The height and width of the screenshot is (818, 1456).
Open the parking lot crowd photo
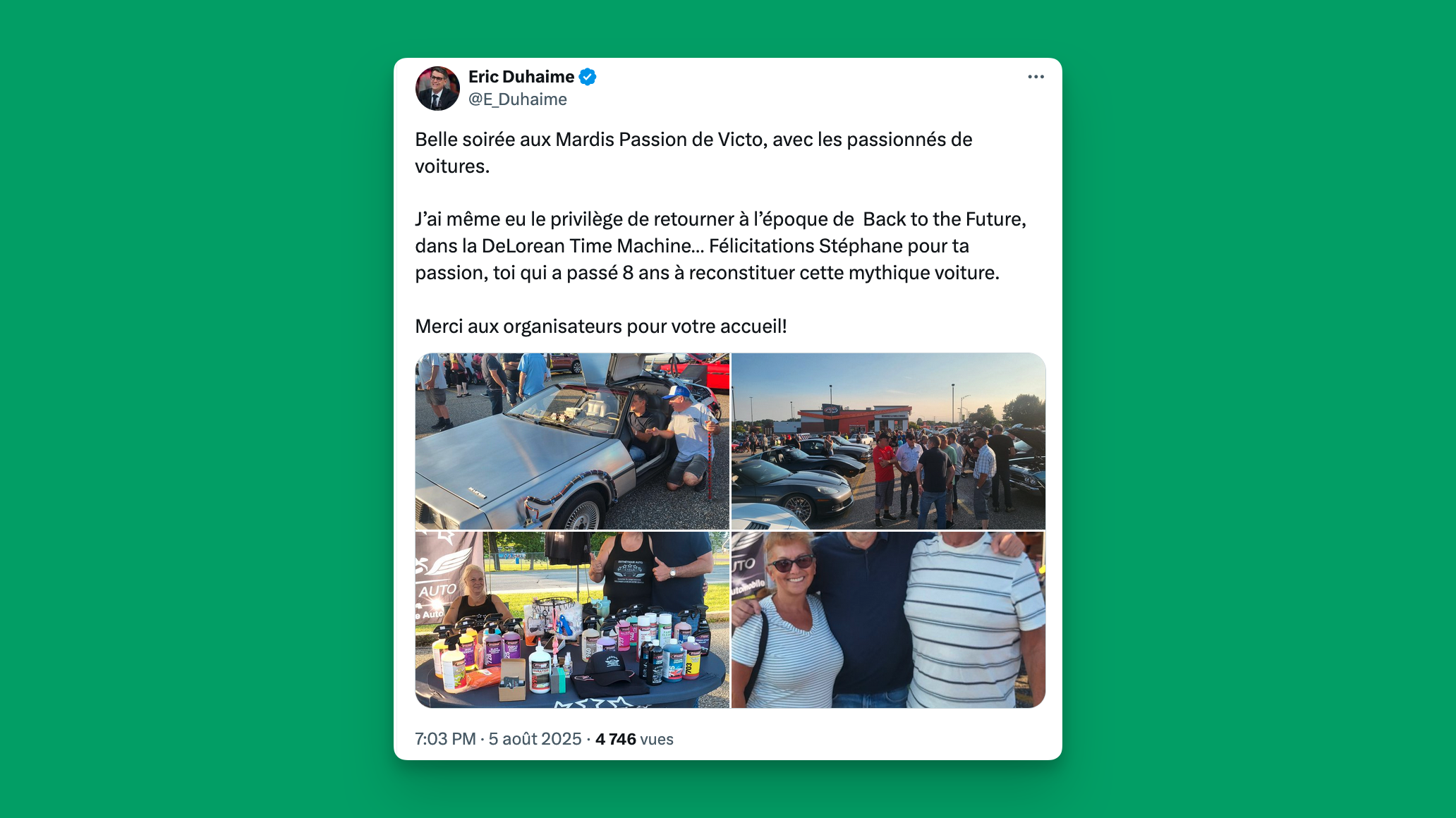(x=889, y=441)
